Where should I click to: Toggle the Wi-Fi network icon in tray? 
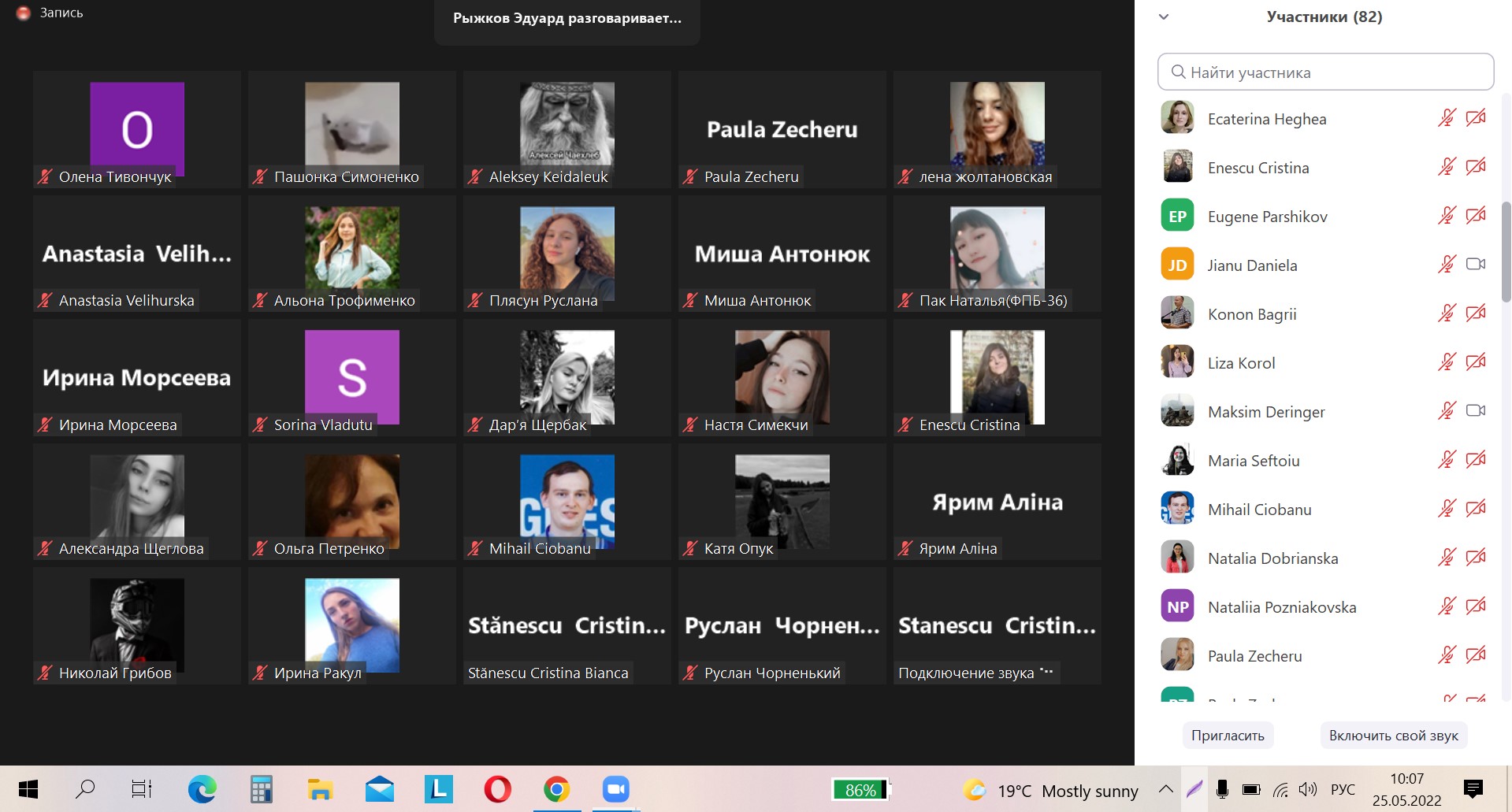tap(1280, 789)
